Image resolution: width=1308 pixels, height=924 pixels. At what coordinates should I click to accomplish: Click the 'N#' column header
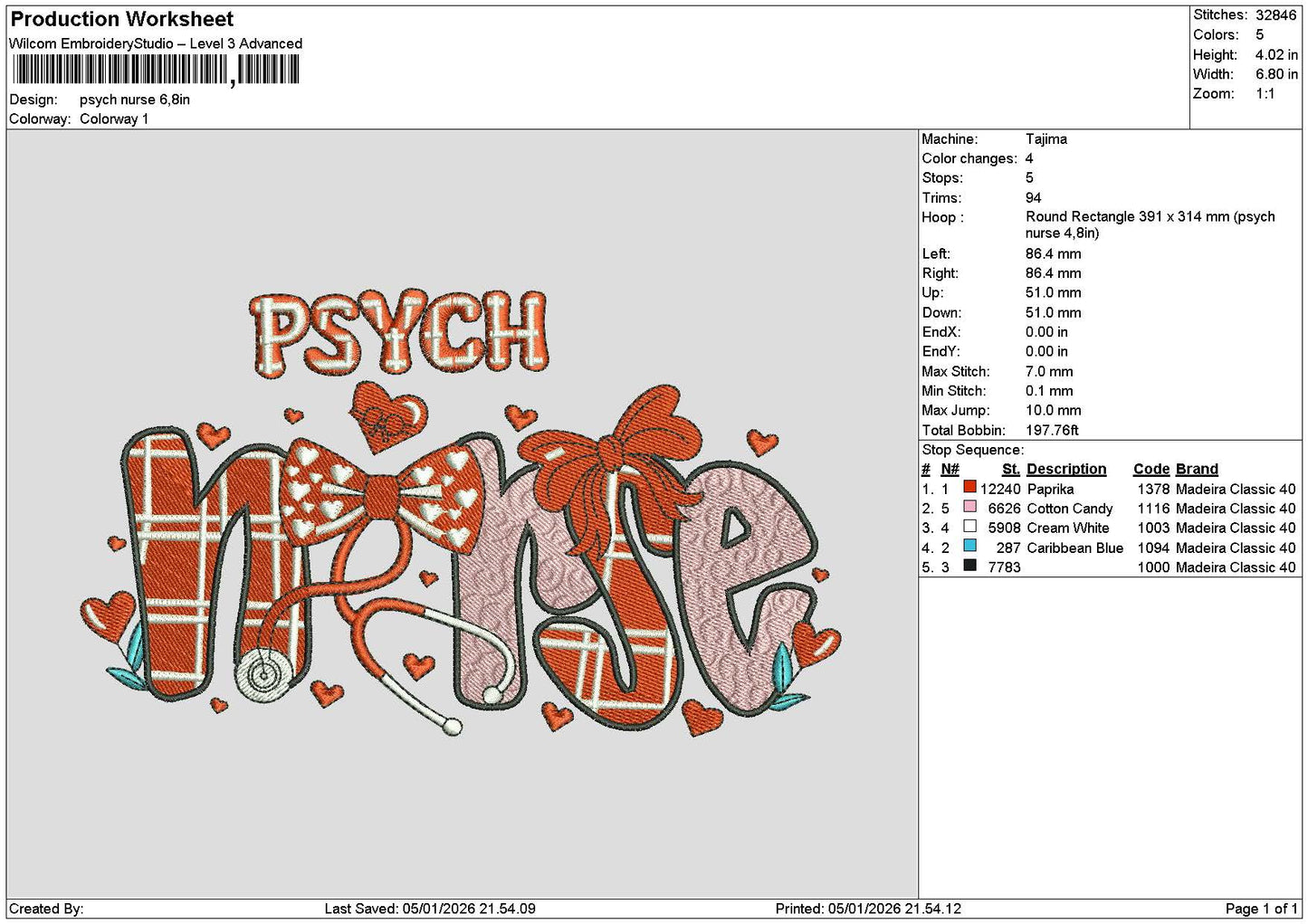(950, 470)
